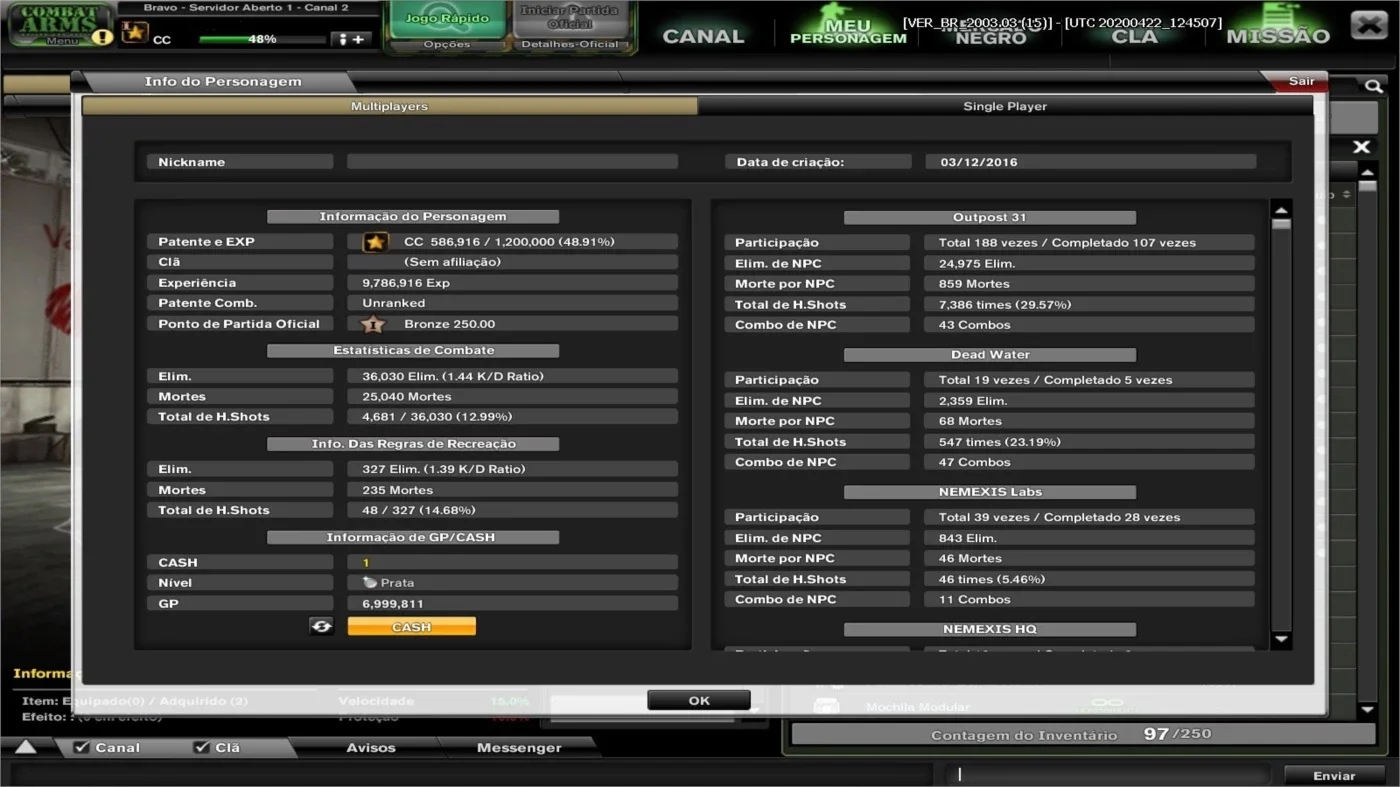Viewport: 1400px width, 787px height.
Task: Open the Combat Arms Menu logo
Action: coord(60,24)
